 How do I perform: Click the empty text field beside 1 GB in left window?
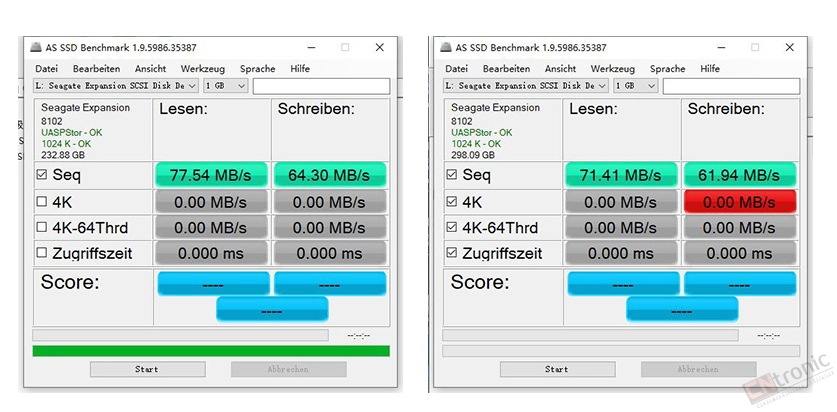pyautogui.click(x=321, y=86)
